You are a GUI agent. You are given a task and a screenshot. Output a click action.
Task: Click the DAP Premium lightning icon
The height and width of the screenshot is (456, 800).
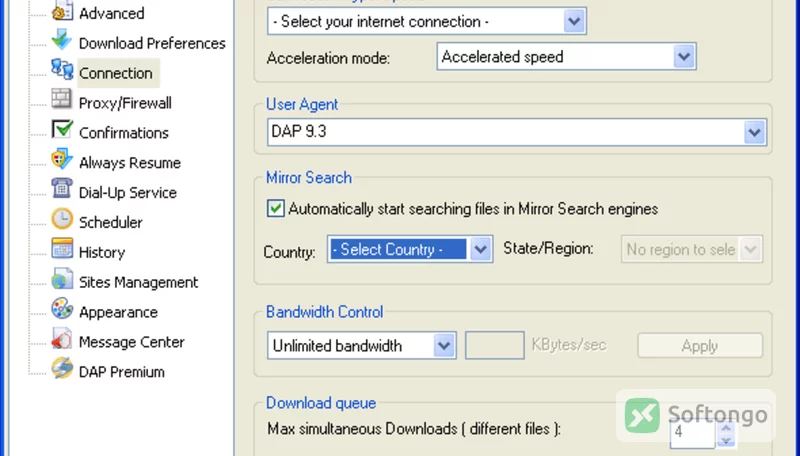(62, 368)
